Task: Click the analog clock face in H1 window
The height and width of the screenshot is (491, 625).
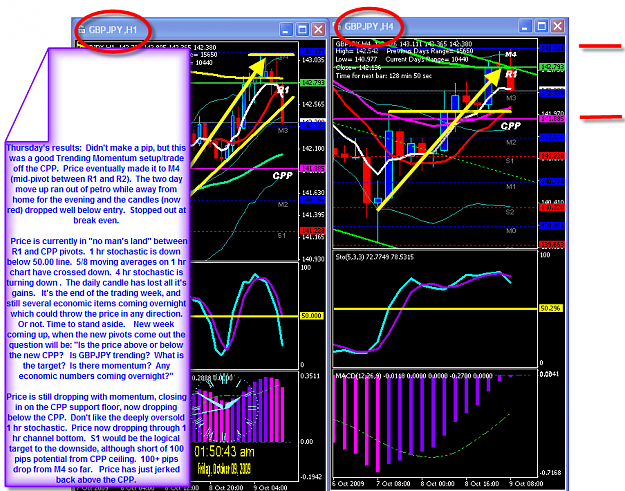Action: click(226, 407)
